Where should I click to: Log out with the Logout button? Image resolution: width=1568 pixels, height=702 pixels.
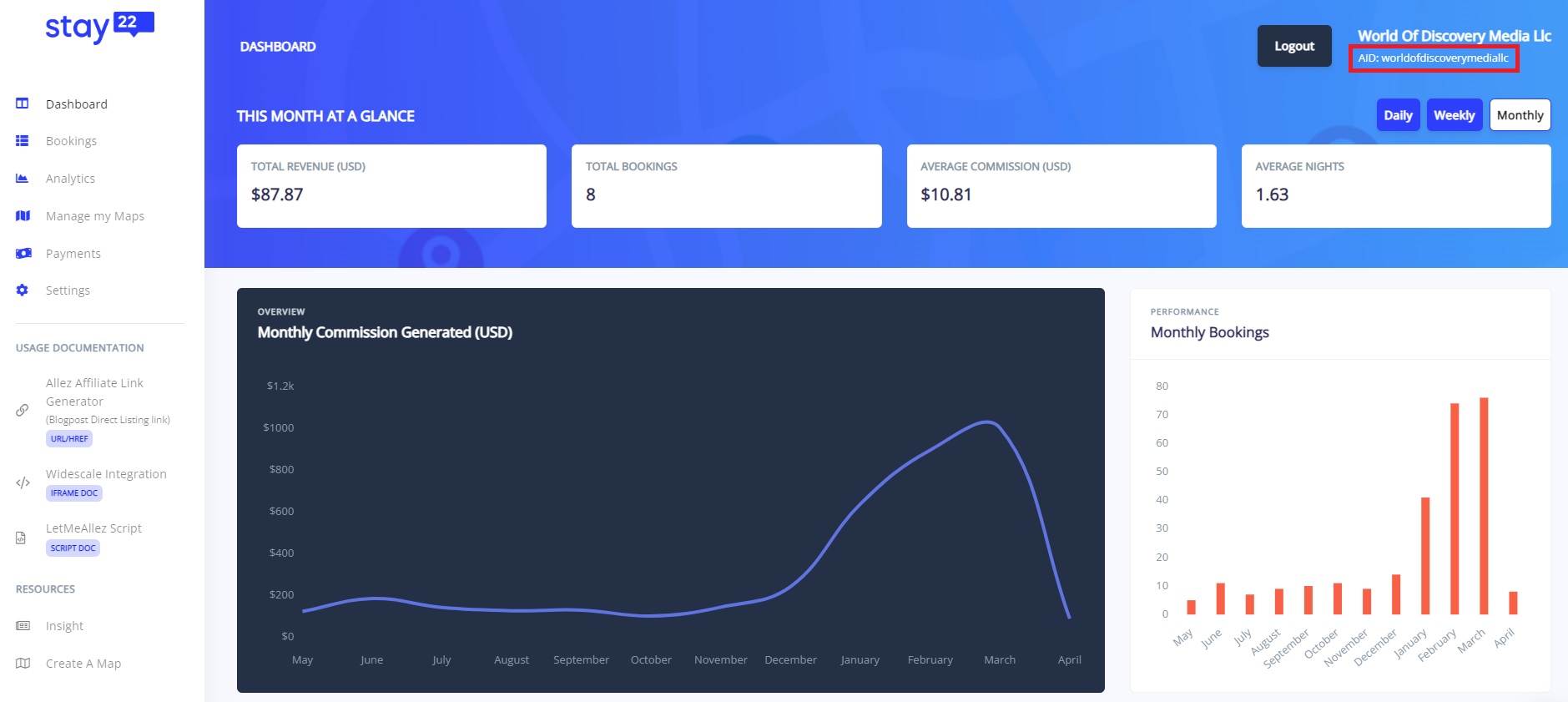pos(1294,46)
